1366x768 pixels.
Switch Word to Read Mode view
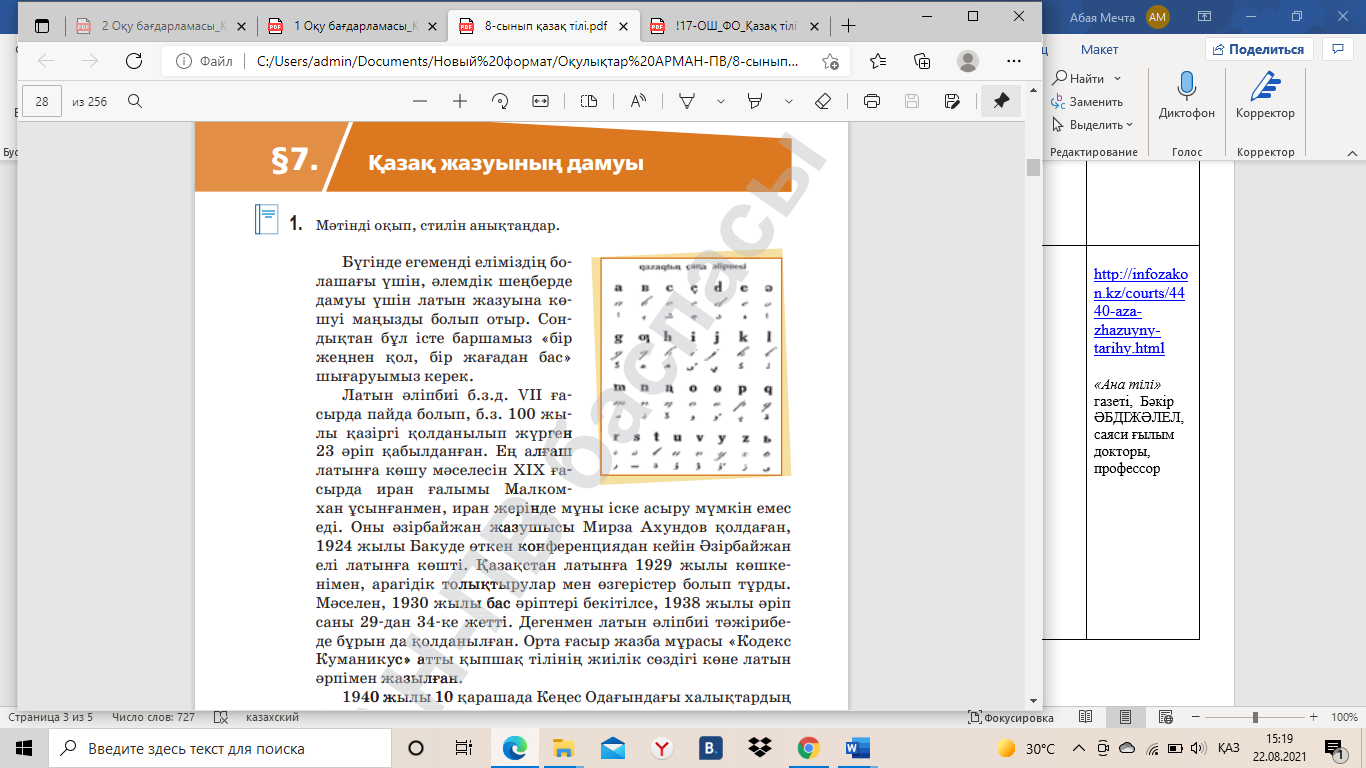(x=1087, y=717)
